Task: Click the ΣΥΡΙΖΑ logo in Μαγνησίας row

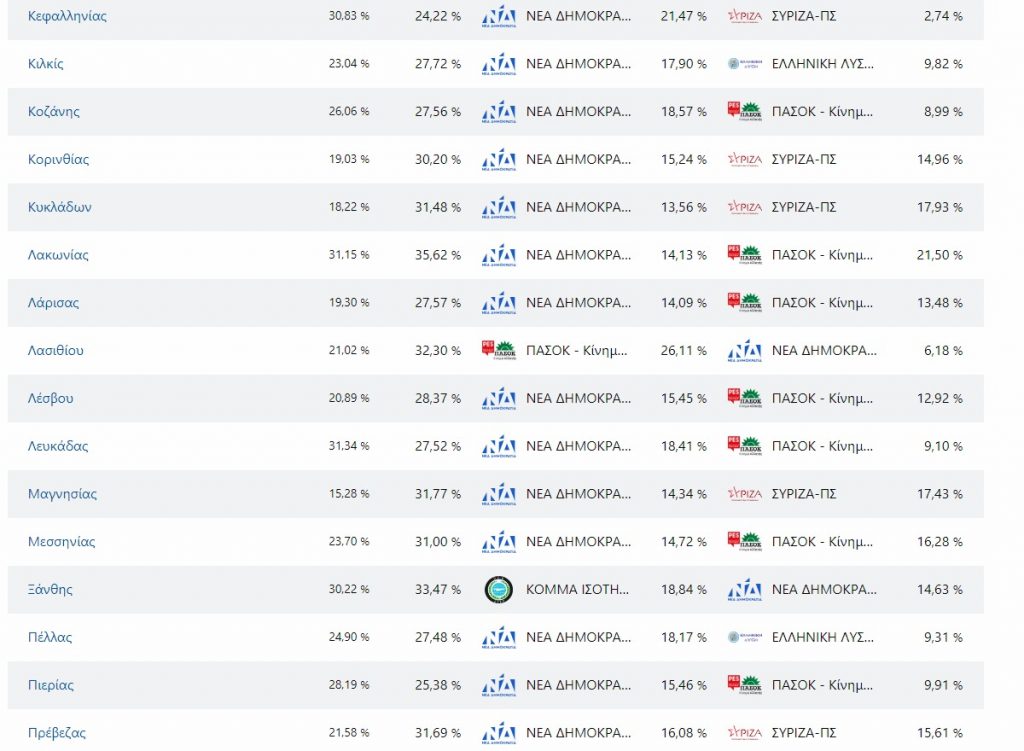Action: (x=744, y=494)
